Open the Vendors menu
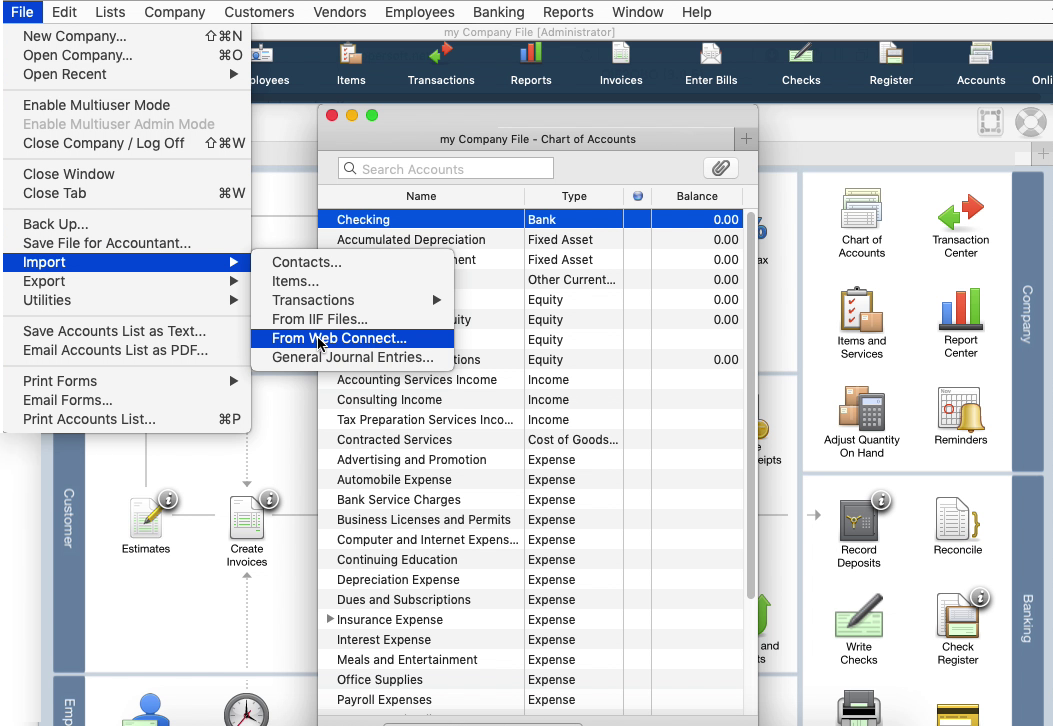The width and height of the screenshot is (1053, 726). 340,12
